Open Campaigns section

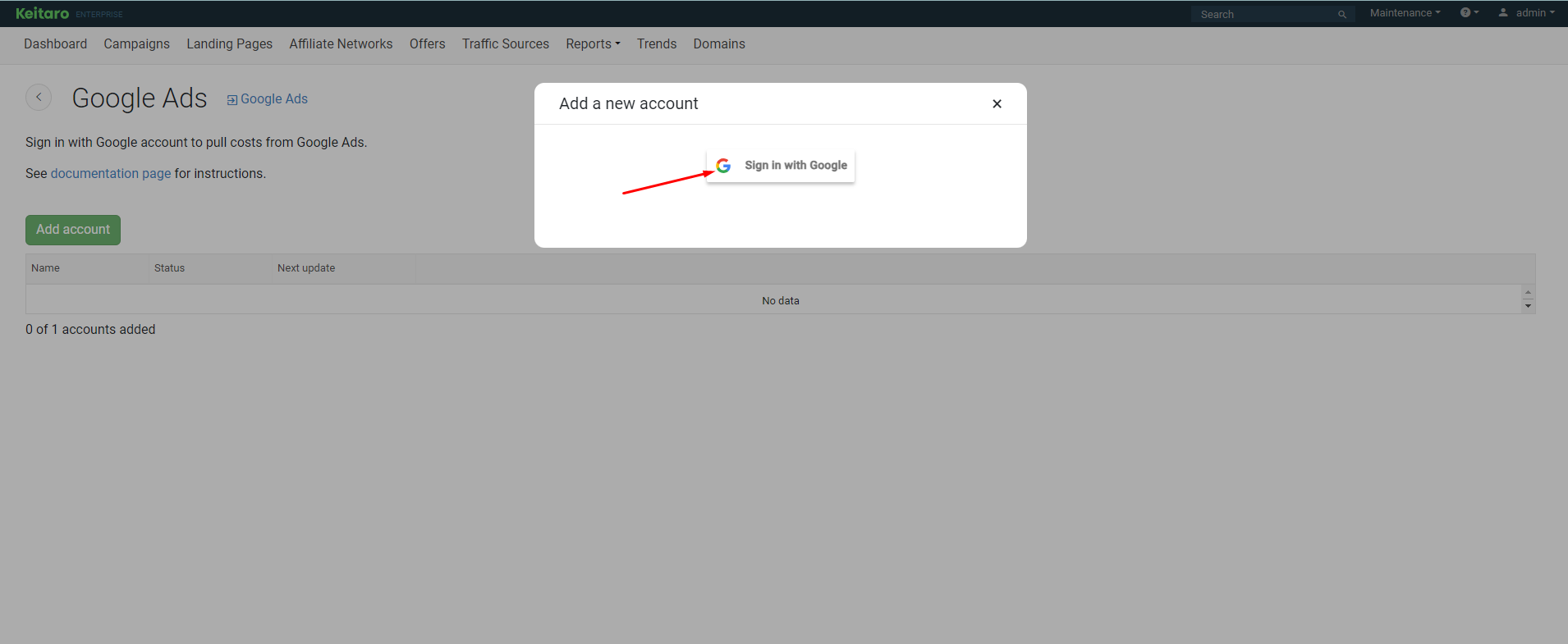coord(136,44)
